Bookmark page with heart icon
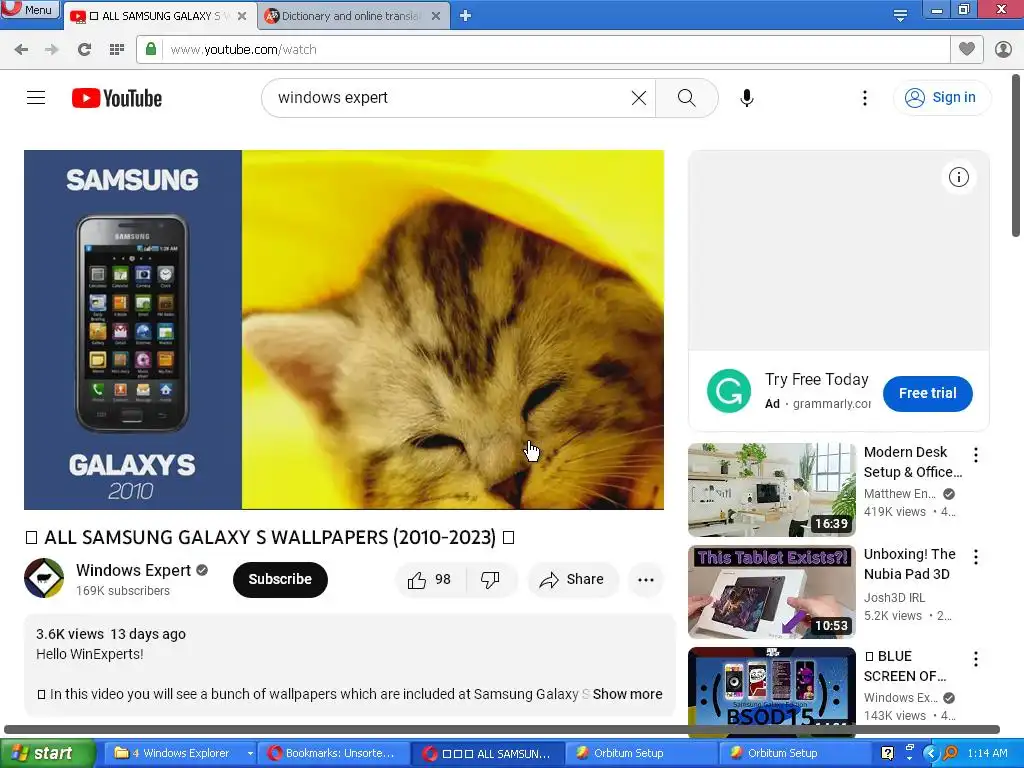1024x768 pixels. point(967,49)
